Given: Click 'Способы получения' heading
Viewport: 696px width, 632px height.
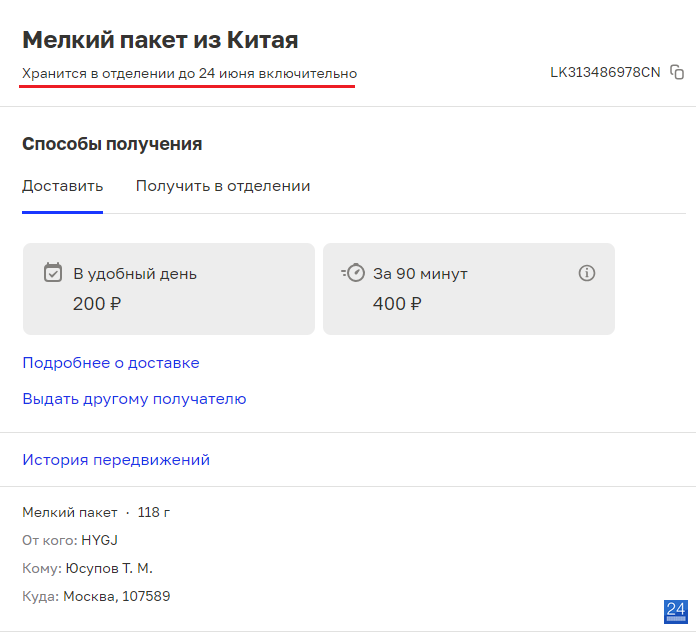Looking at the screenshot, I should pyautogui.click(x=112, y=144).
